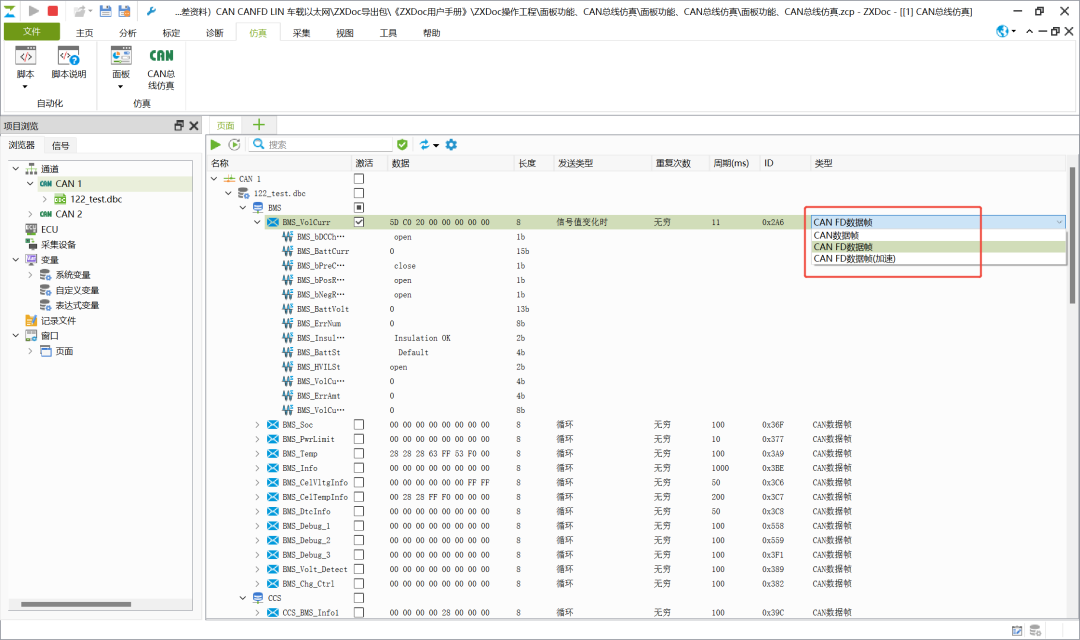Click the blue swap arrows icon
The height and width of the screenshot is (640, 1080).
425,145
